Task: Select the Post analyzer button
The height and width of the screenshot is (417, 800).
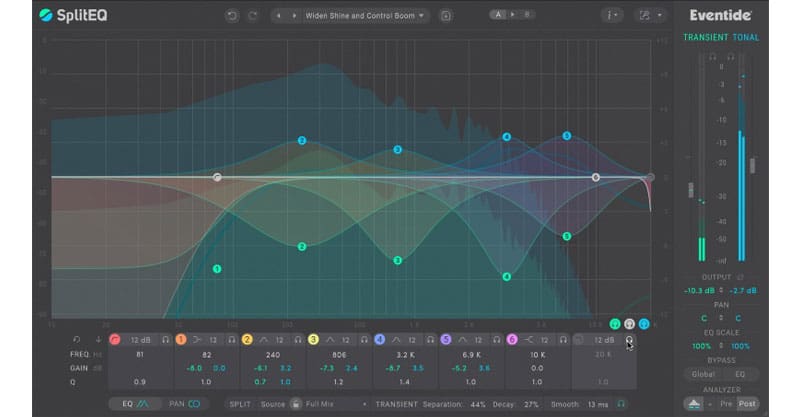Action: coord(747,404)
